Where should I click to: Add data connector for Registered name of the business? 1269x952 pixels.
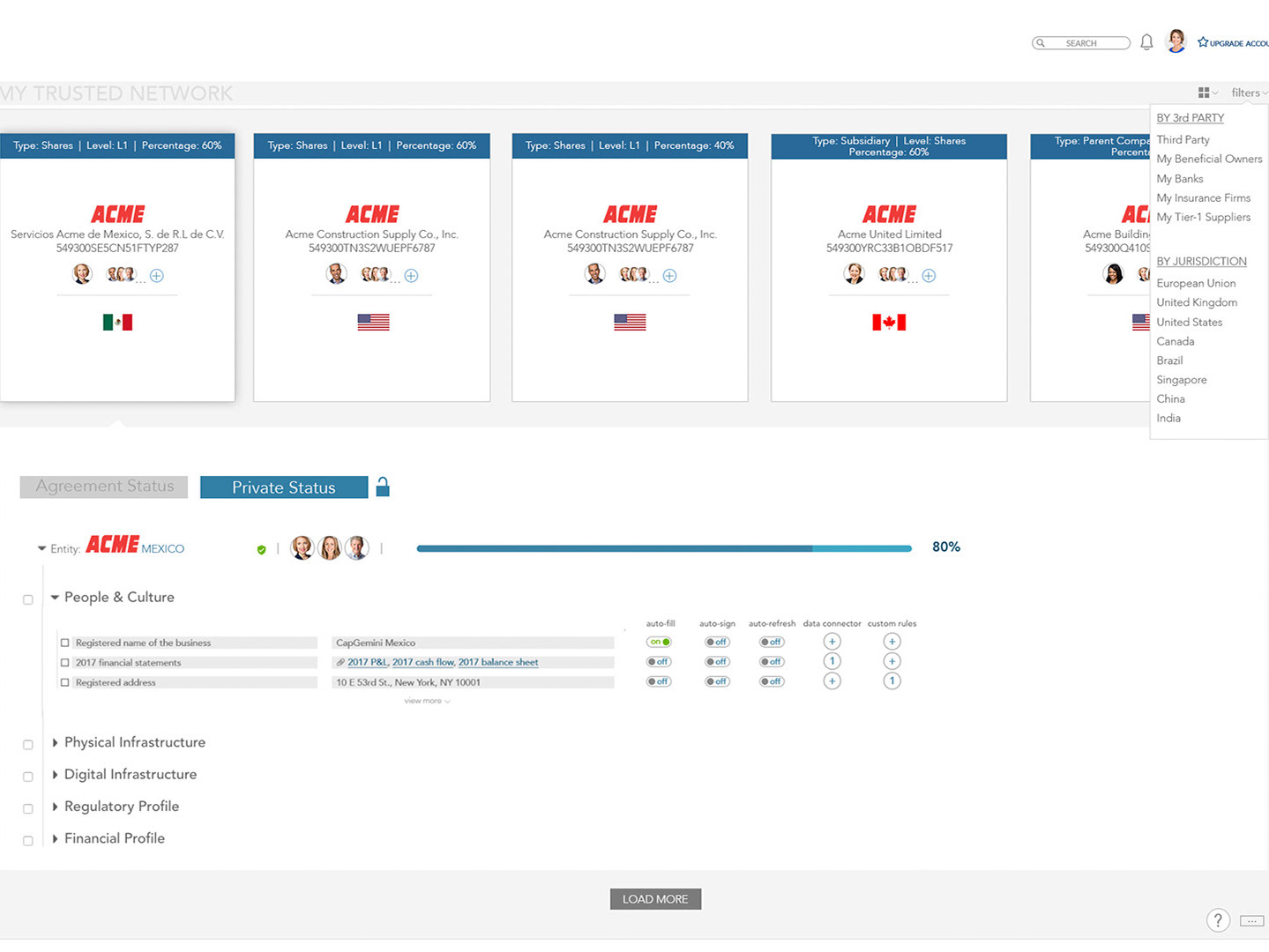832,642
